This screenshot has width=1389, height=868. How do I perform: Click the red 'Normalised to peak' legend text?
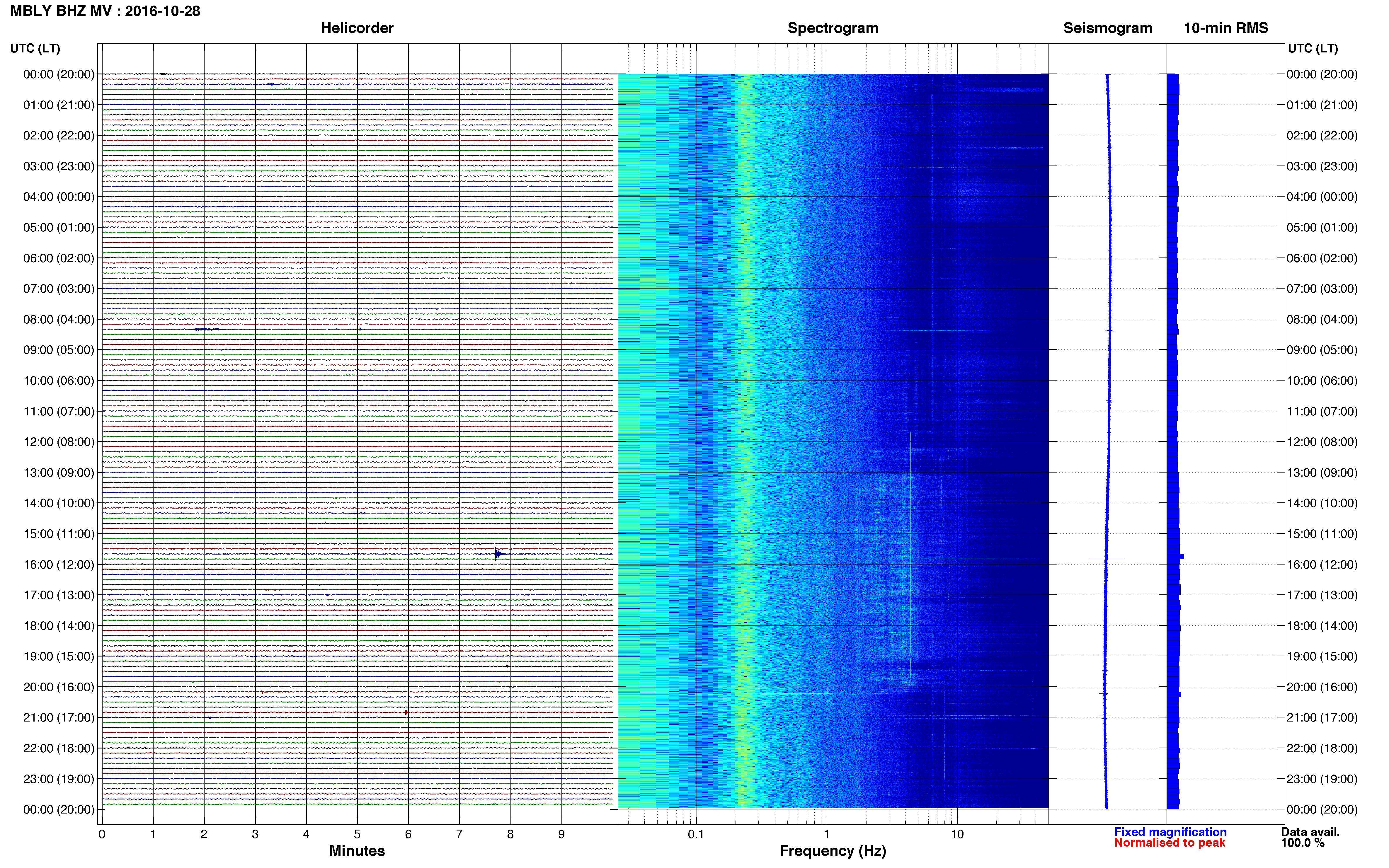point(1169,843)
